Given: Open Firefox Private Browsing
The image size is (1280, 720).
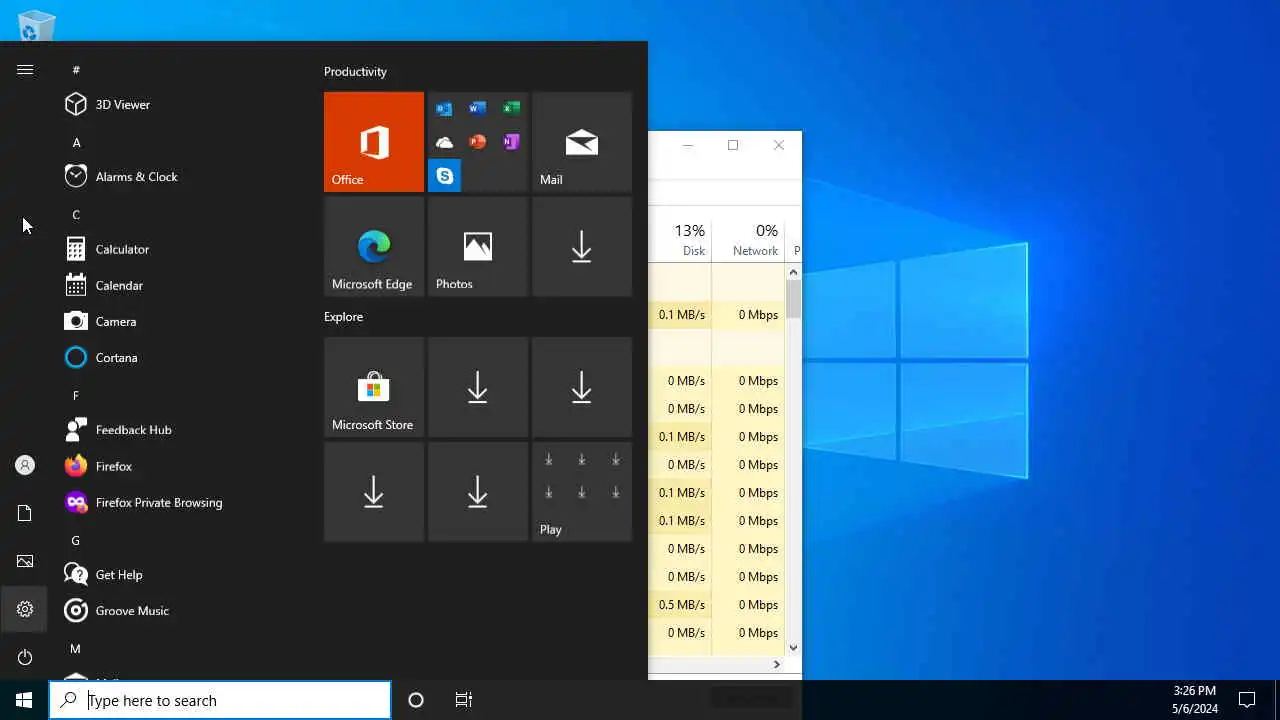Looking at the screenshot, I should pos(179,502).
